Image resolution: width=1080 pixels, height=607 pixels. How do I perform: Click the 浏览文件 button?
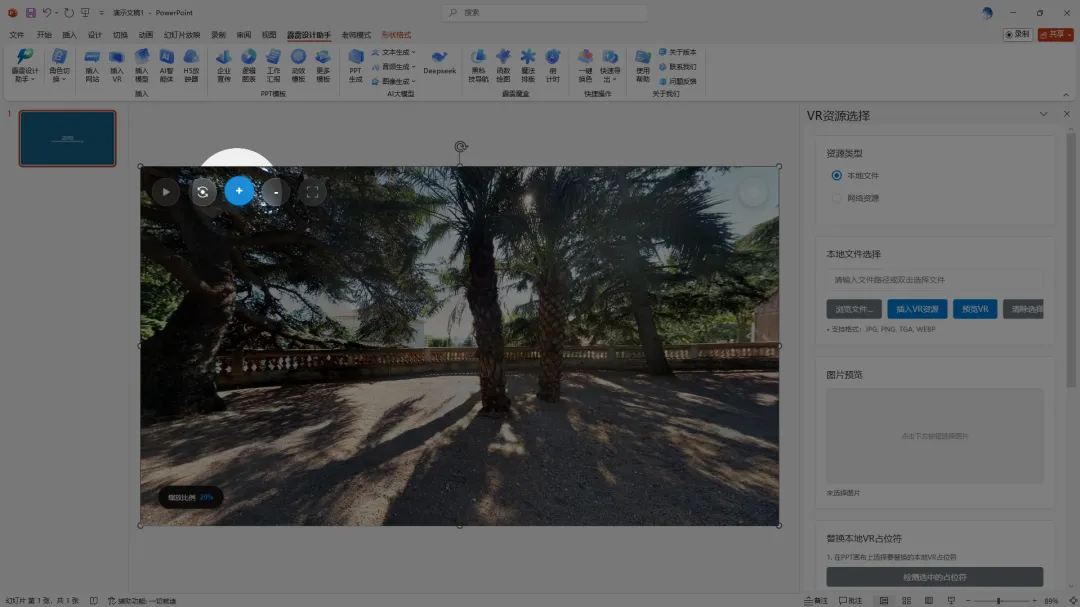point(854,309)
